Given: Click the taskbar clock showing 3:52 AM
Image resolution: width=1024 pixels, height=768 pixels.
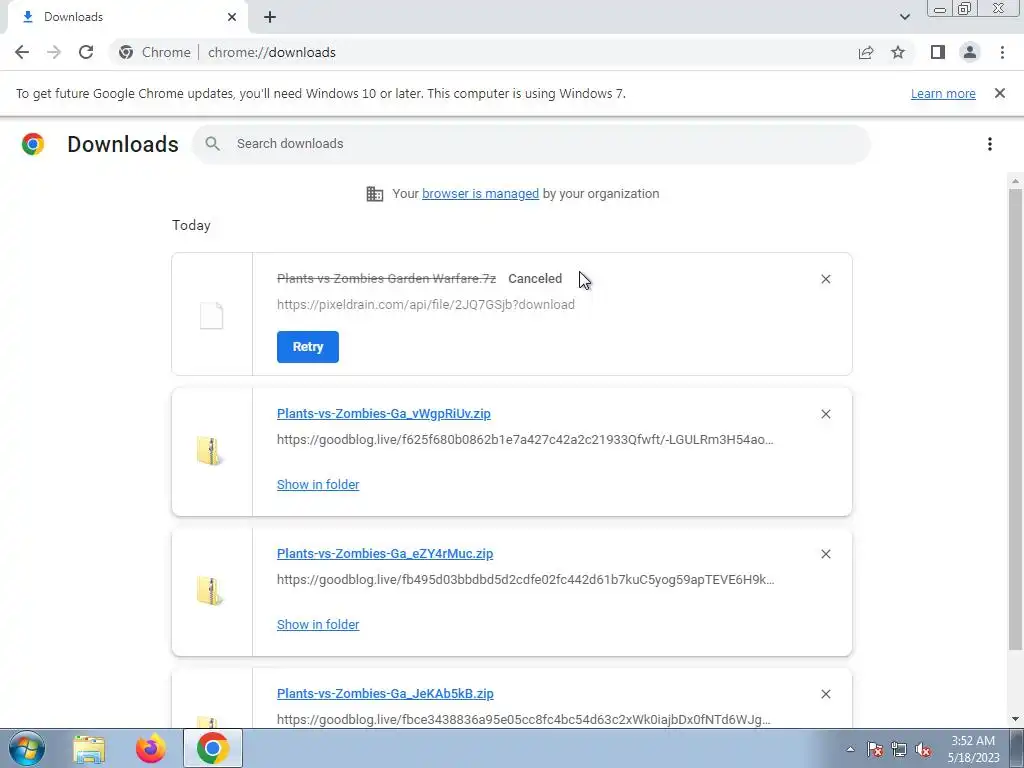Looking at the screenshot, I should pyautogui.click(x=973, y=749).
